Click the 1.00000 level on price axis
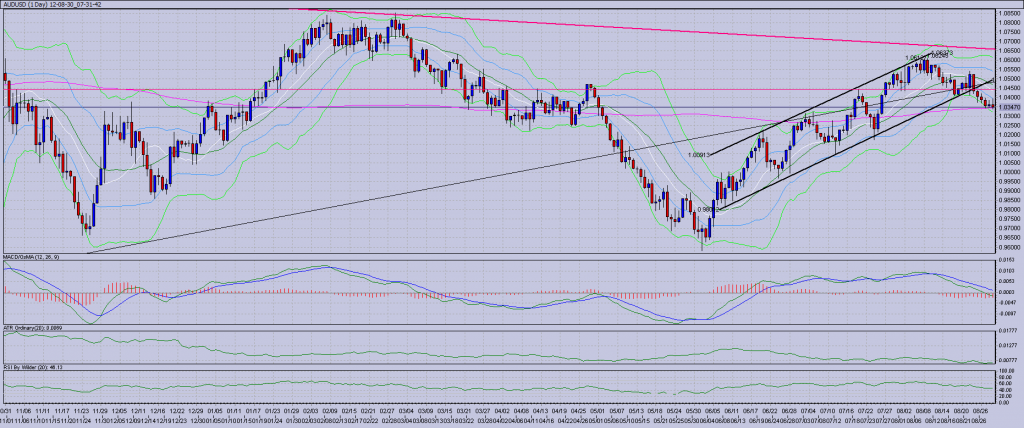1024x428 pixels. tap(1008, 172)
